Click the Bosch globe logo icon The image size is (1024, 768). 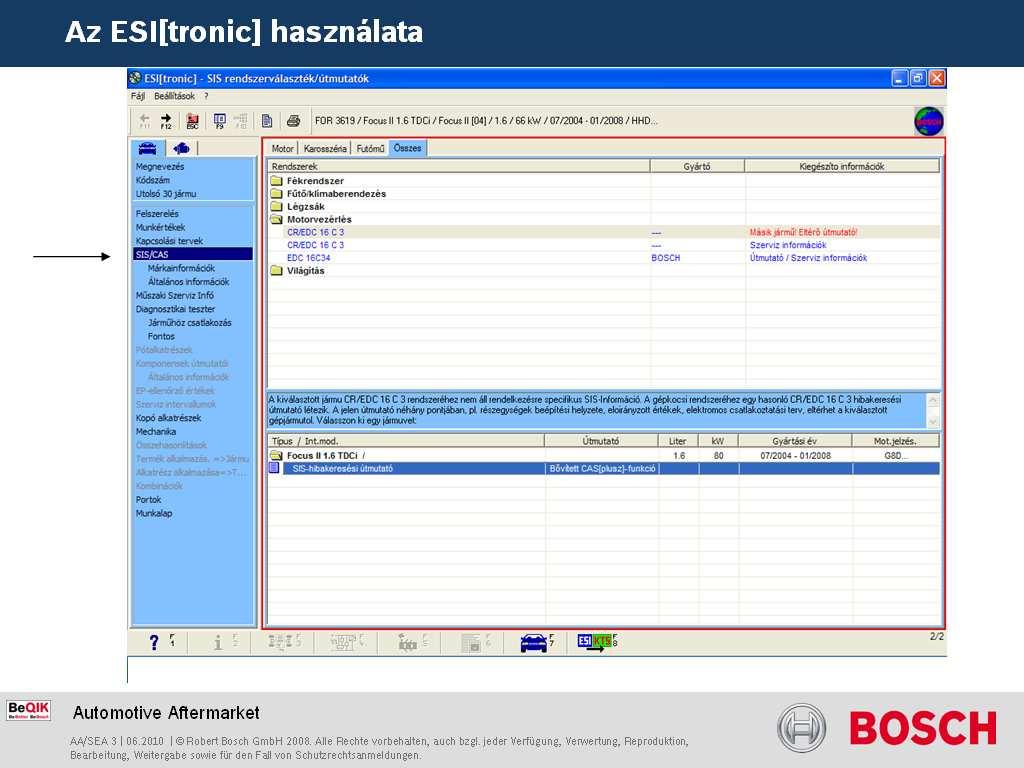928,121
